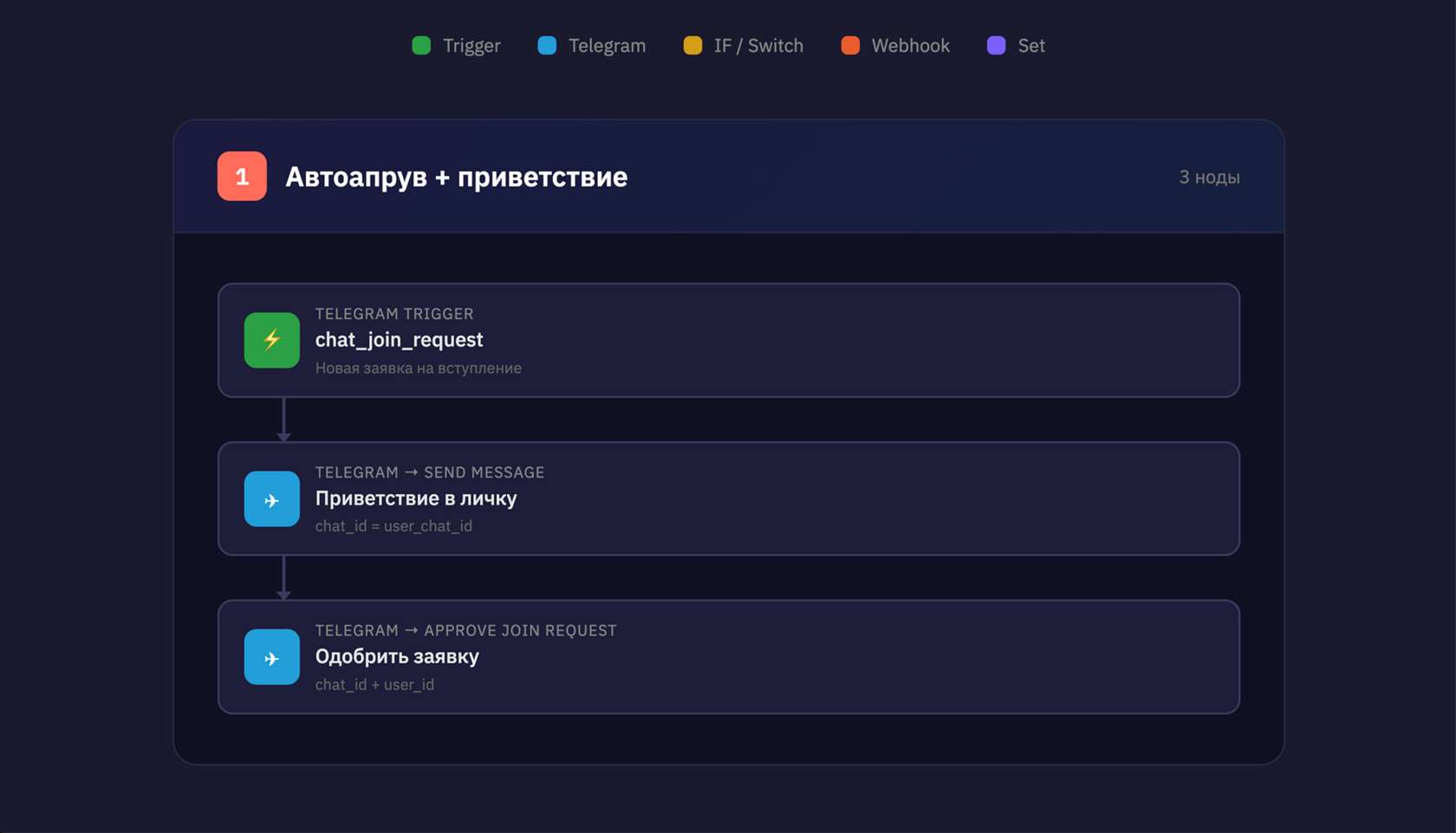Viewport: 1456px width, 833px height.
Task: Click the red badge numbered 1
Action: [242, 176]
